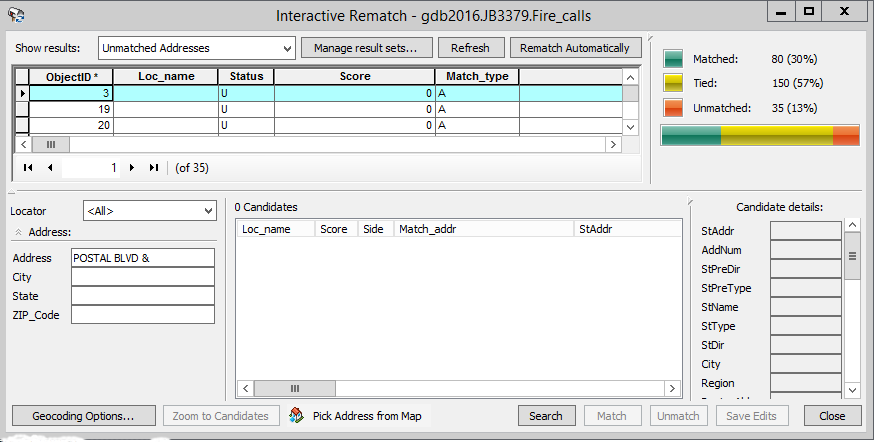Click the Match button
Image resolution: width=875 pixels, height=442 pixels.
point(612,416)
